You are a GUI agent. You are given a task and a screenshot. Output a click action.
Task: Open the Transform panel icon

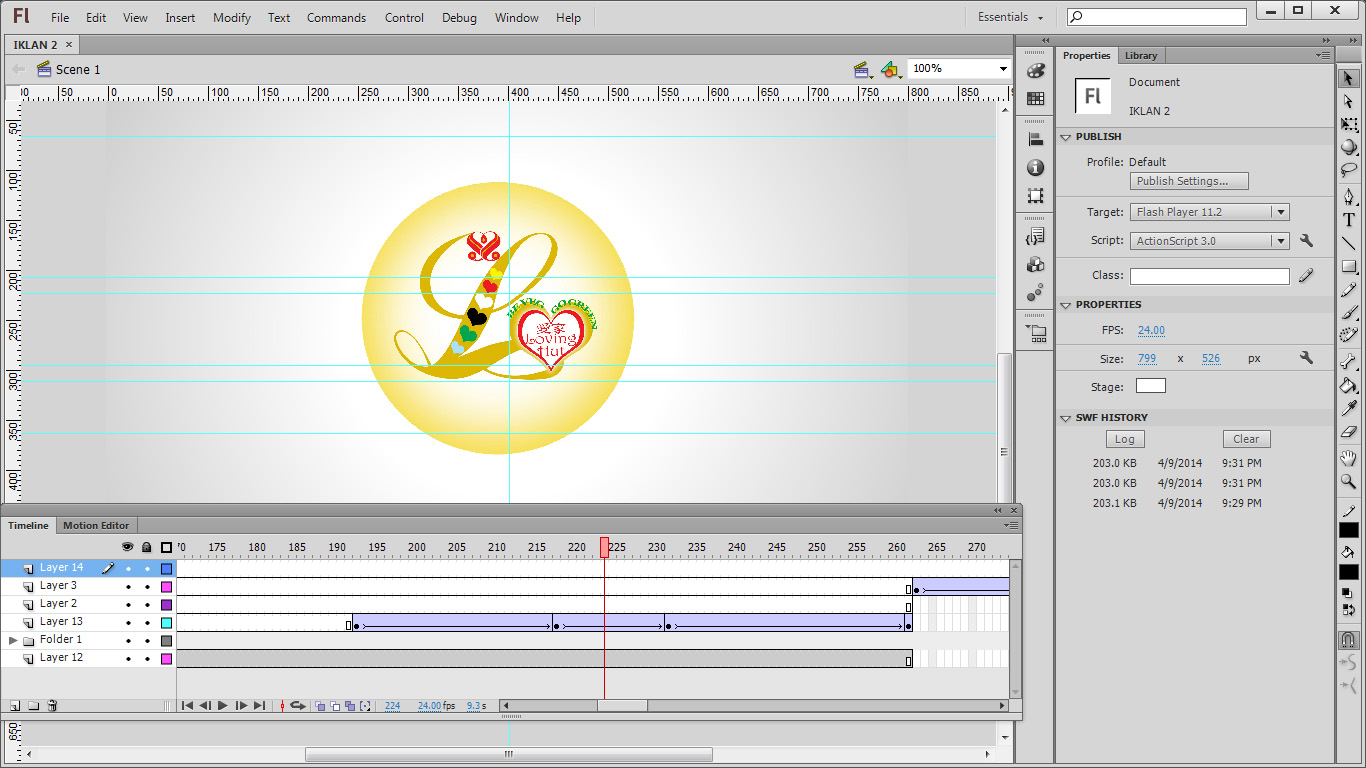tap(1035, 196)
